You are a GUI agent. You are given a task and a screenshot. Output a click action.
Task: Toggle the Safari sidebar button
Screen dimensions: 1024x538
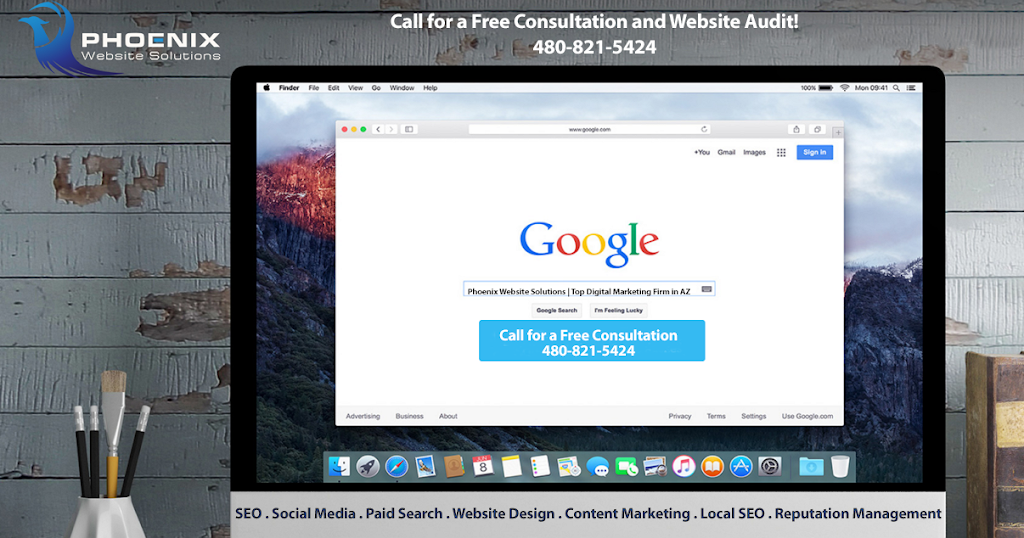point(409,129)
